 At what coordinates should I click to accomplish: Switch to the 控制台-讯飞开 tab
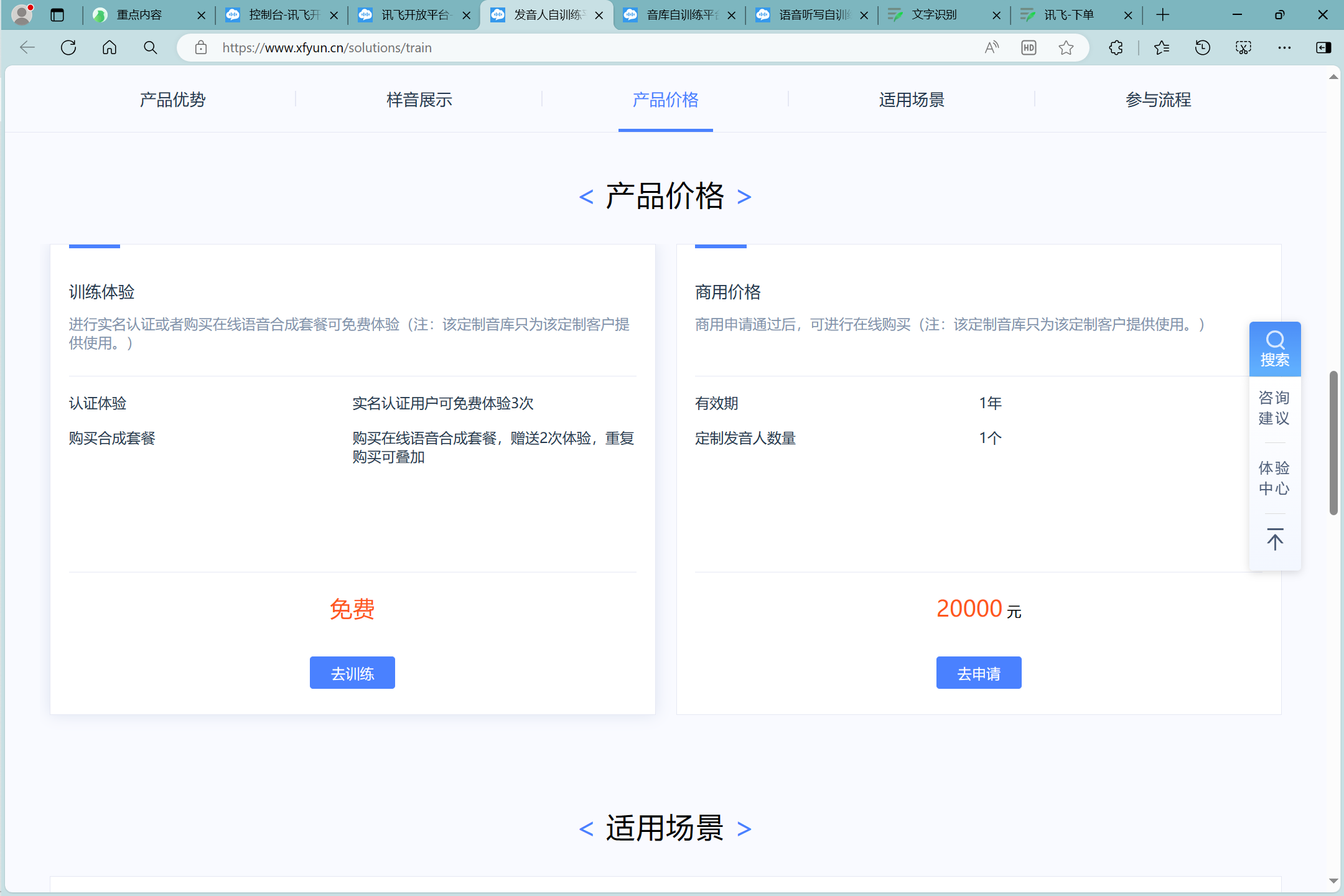click(284, 15)
